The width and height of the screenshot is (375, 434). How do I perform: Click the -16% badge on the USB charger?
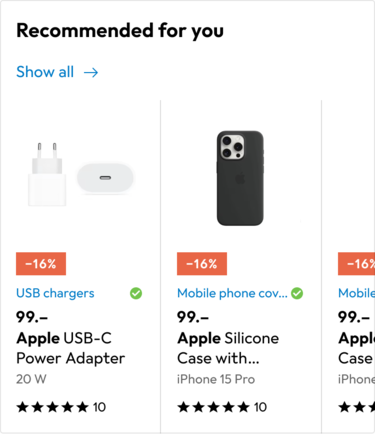pos(41,264)
